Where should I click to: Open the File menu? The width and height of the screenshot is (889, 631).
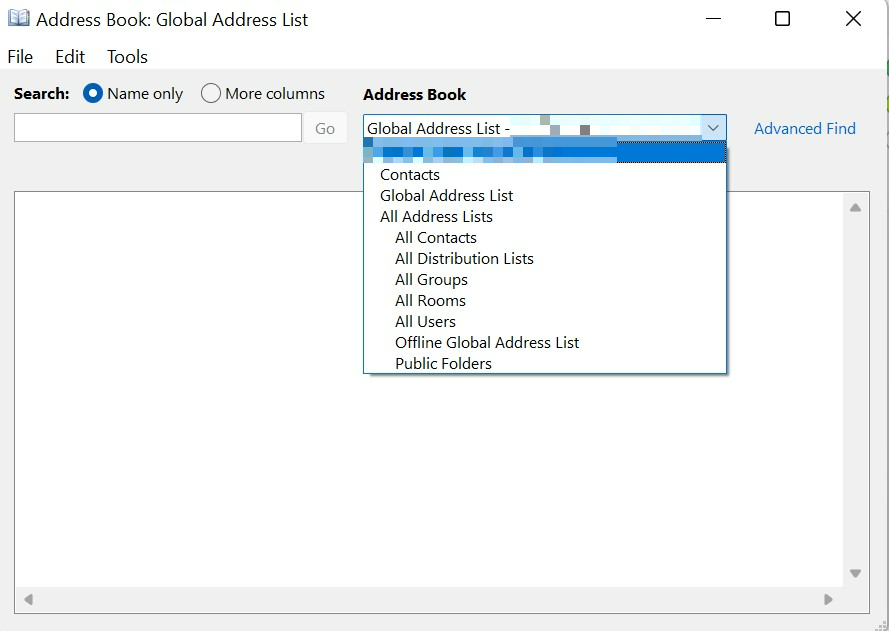[20, 57]
